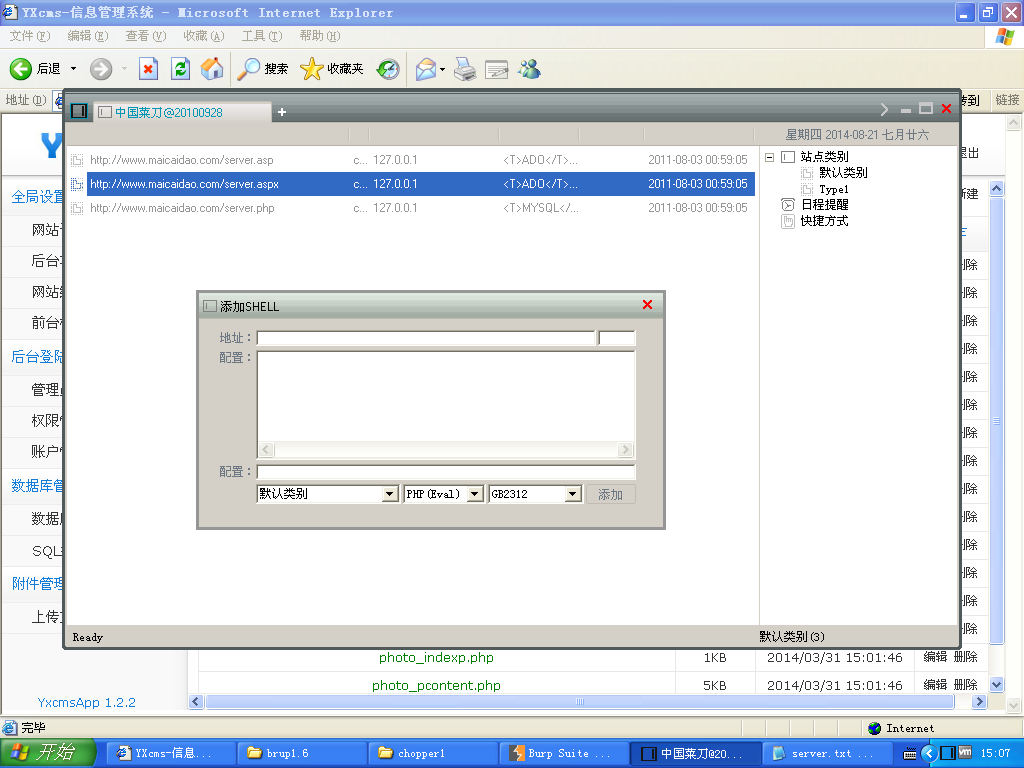Select 默认类别 in the category tree
Viewport: 1024px width, 768px height.
tap(843, 173)
